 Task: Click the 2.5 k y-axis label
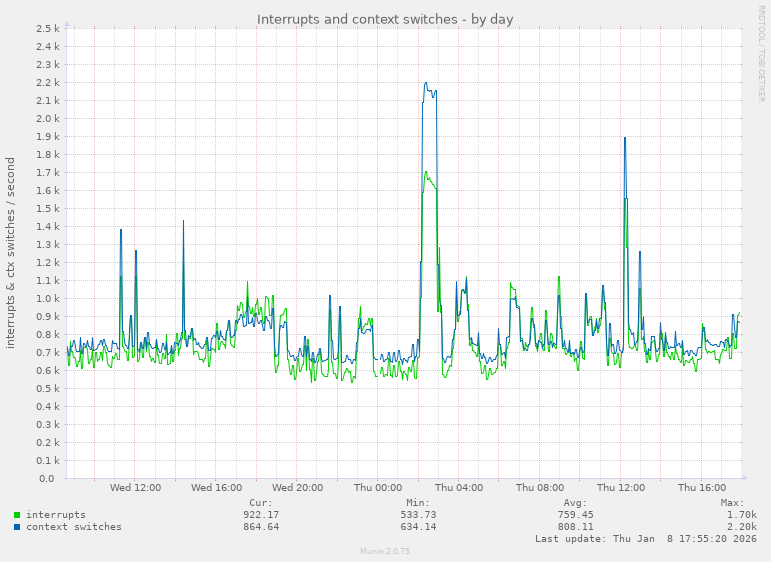pyautogui.click(x=47, y=28)
